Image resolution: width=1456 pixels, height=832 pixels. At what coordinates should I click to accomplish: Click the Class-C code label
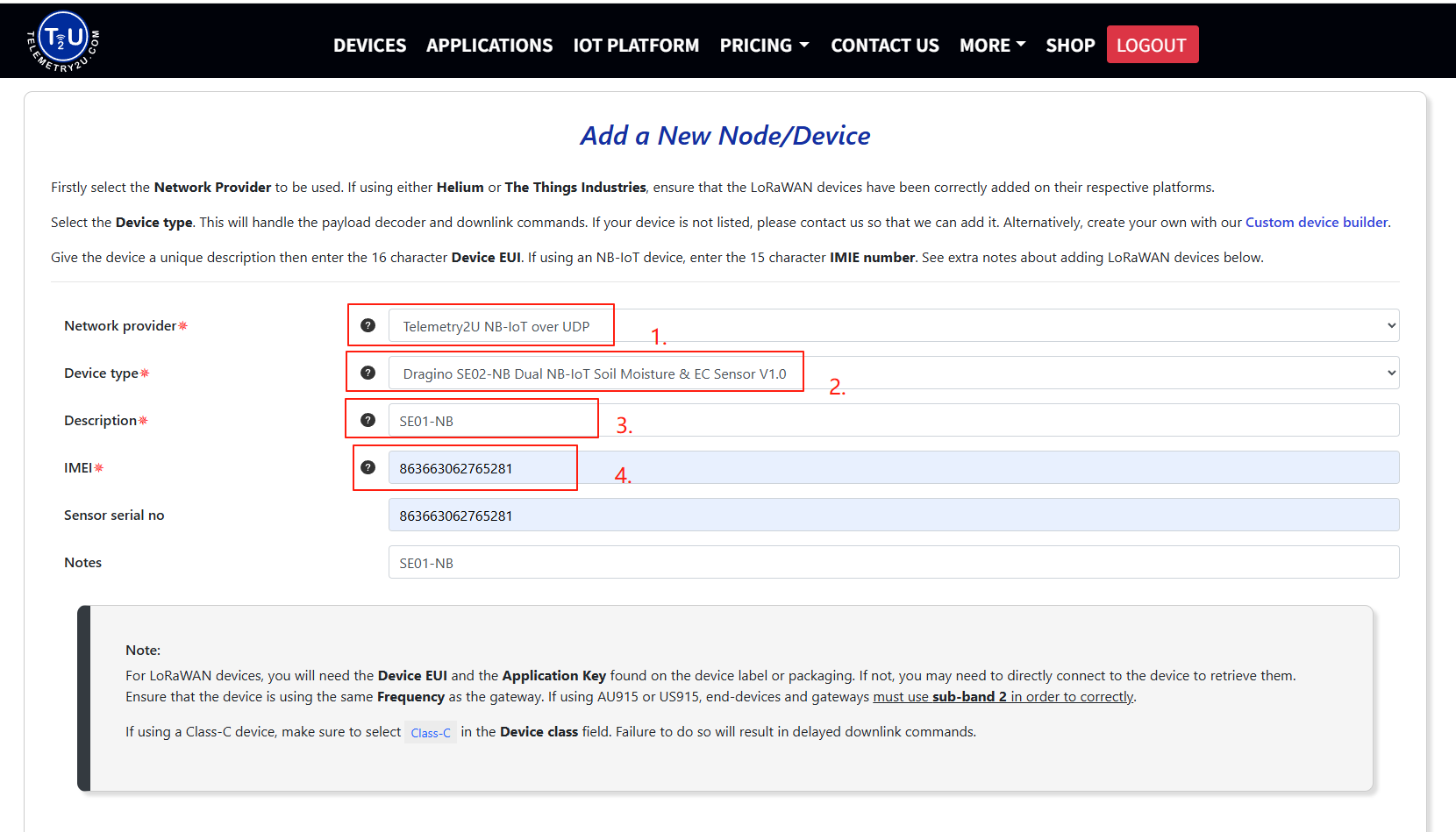point(431,733)
